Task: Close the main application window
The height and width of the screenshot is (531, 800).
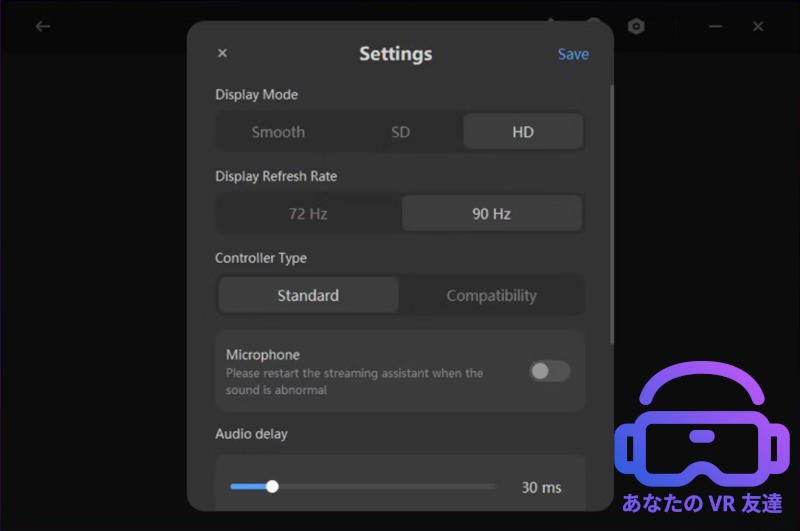Action: click(x=758, y=26)
